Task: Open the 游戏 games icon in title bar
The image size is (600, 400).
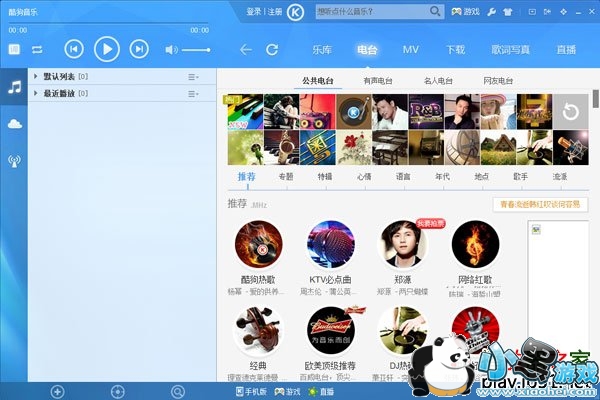Action: tap(465, 12)
